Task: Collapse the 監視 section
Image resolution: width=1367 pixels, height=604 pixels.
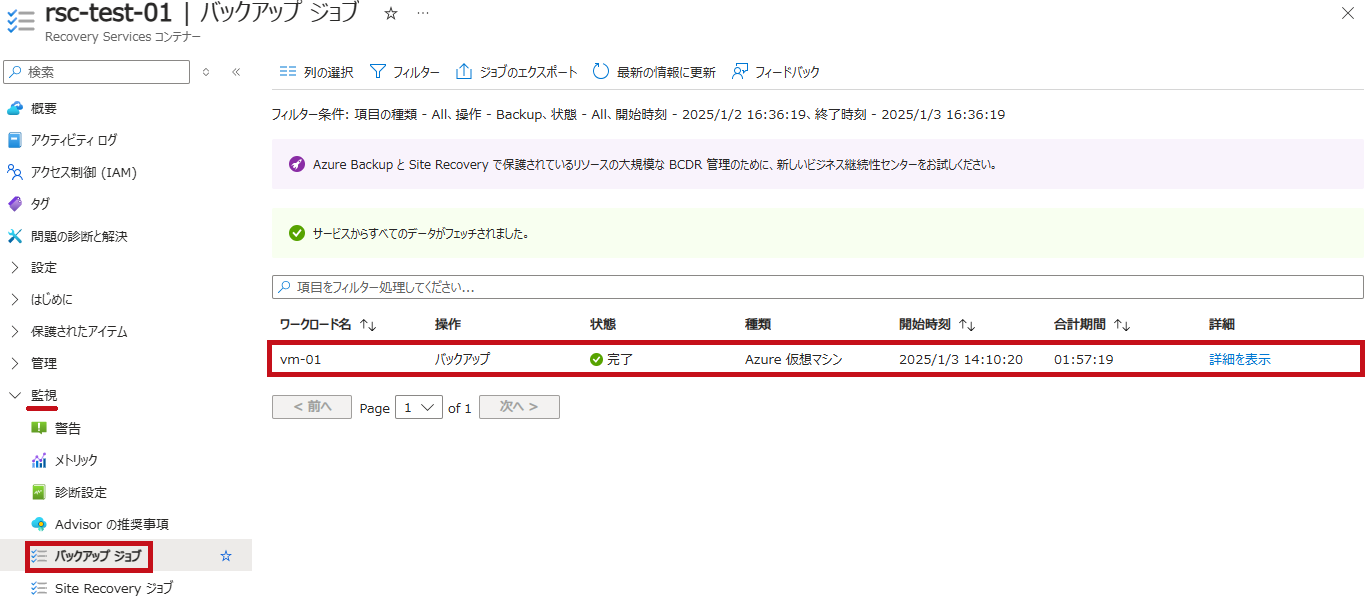Action: click(44, 395)
